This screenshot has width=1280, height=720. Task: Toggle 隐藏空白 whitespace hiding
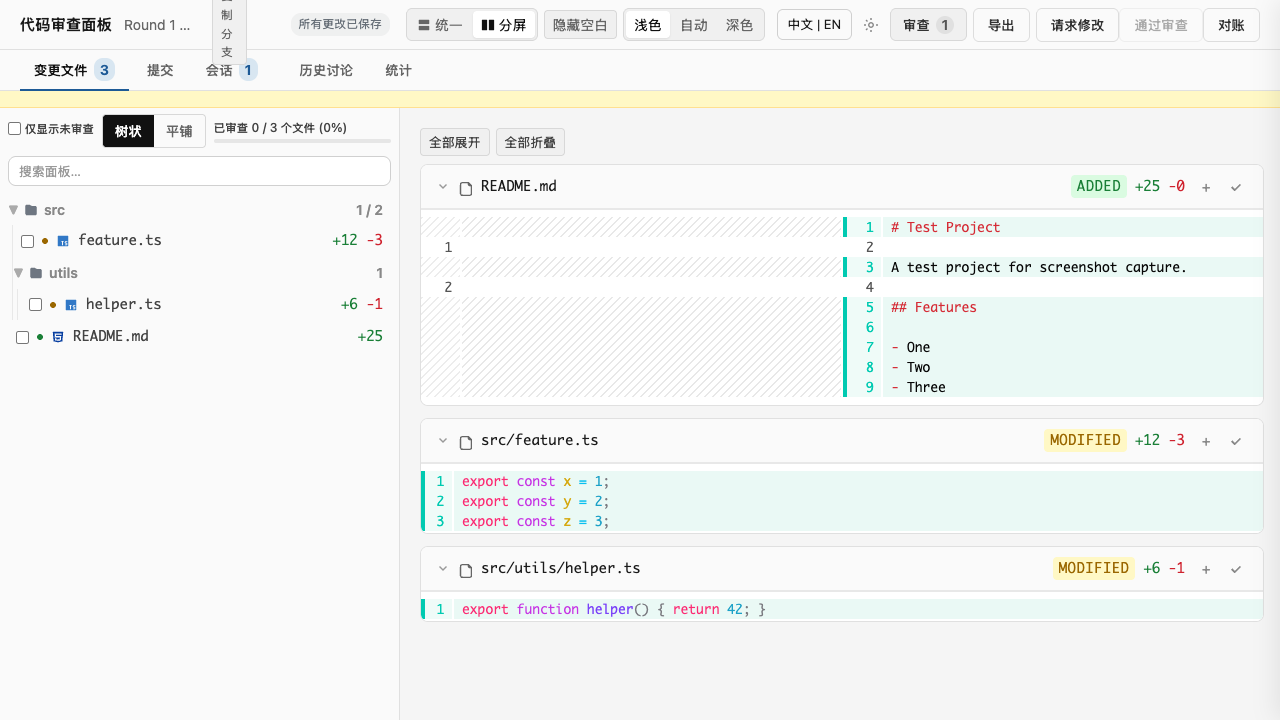pos(580,25)
